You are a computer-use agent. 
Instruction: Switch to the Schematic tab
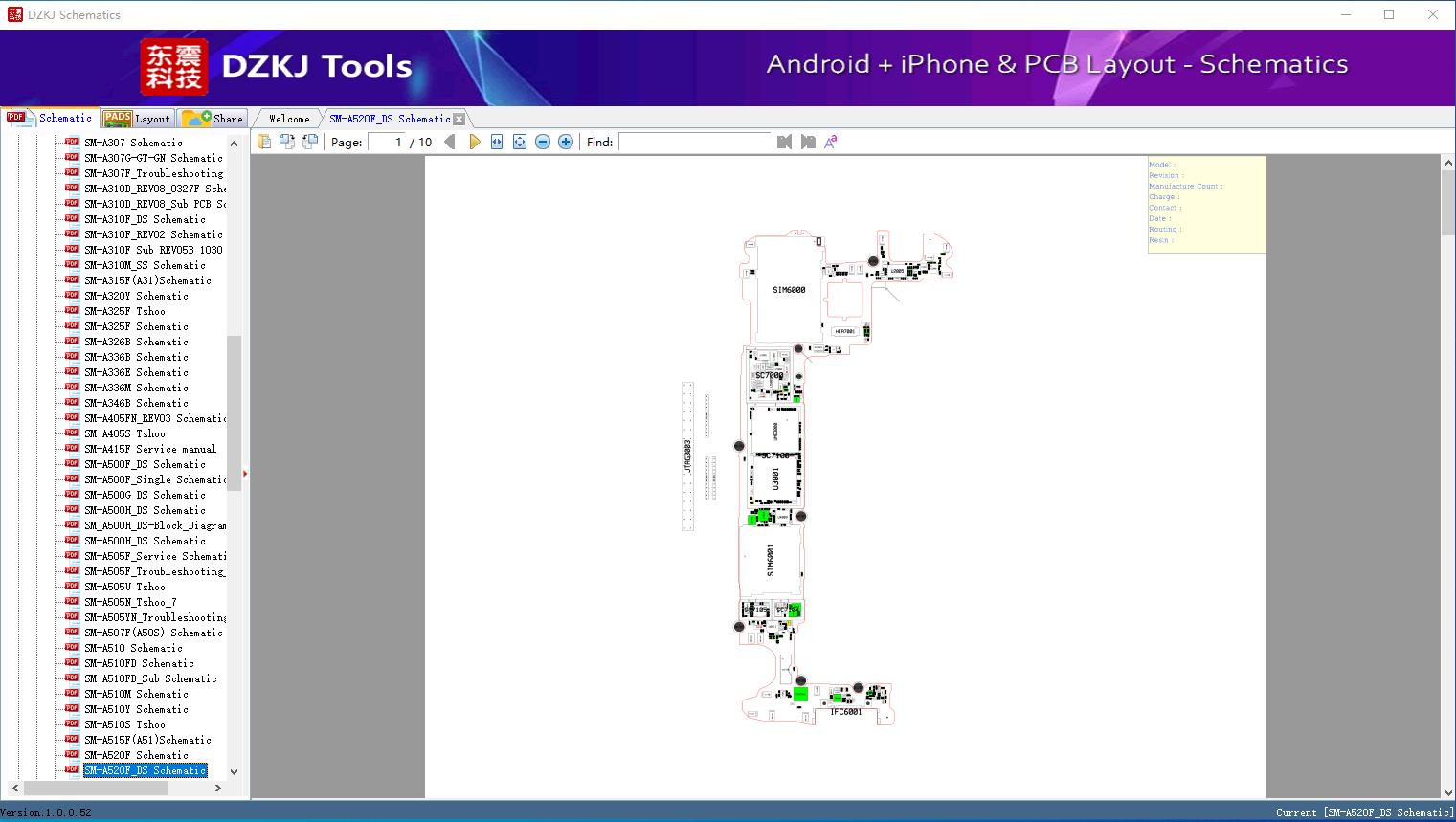(x=50, y=118)
